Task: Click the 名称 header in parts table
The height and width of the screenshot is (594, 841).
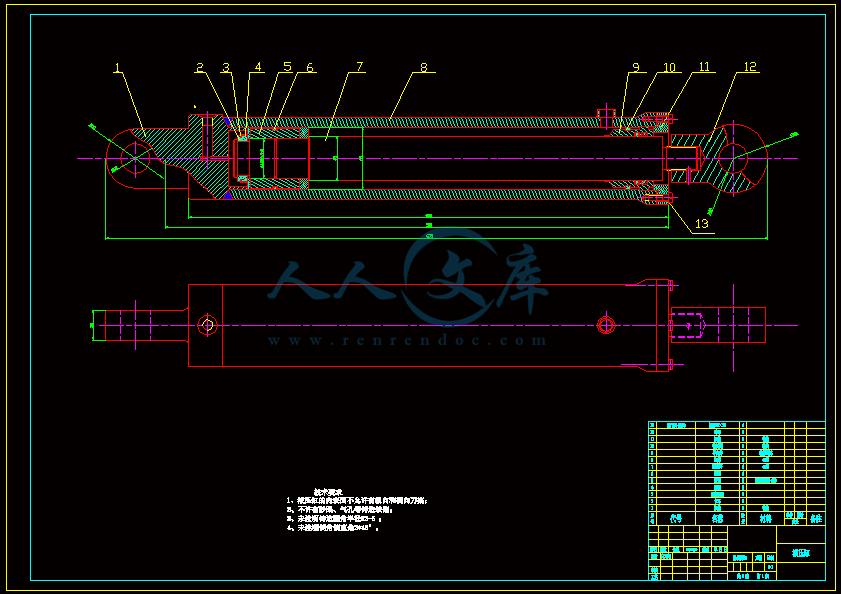Action: (x=718, y=519)
